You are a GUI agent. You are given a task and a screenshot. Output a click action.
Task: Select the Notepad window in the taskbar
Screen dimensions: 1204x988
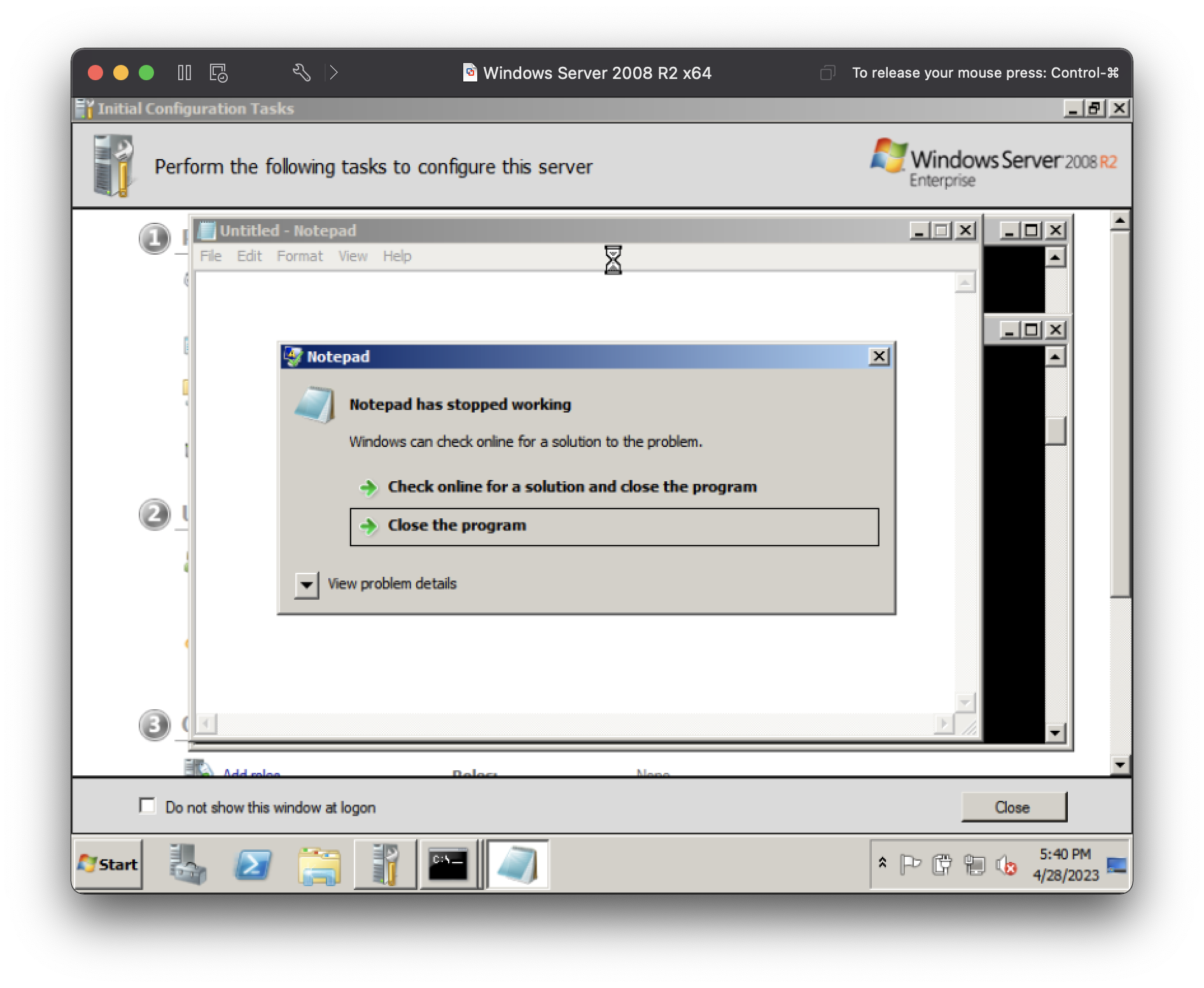point(517,864)
